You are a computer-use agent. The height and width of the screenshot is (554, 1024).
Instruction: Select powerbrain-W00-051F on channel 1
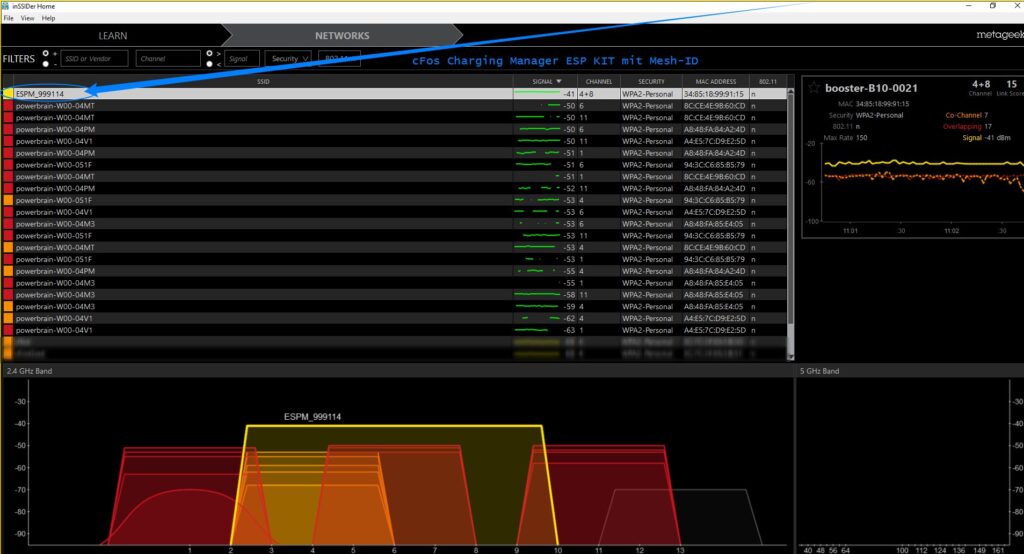(394, 259)
